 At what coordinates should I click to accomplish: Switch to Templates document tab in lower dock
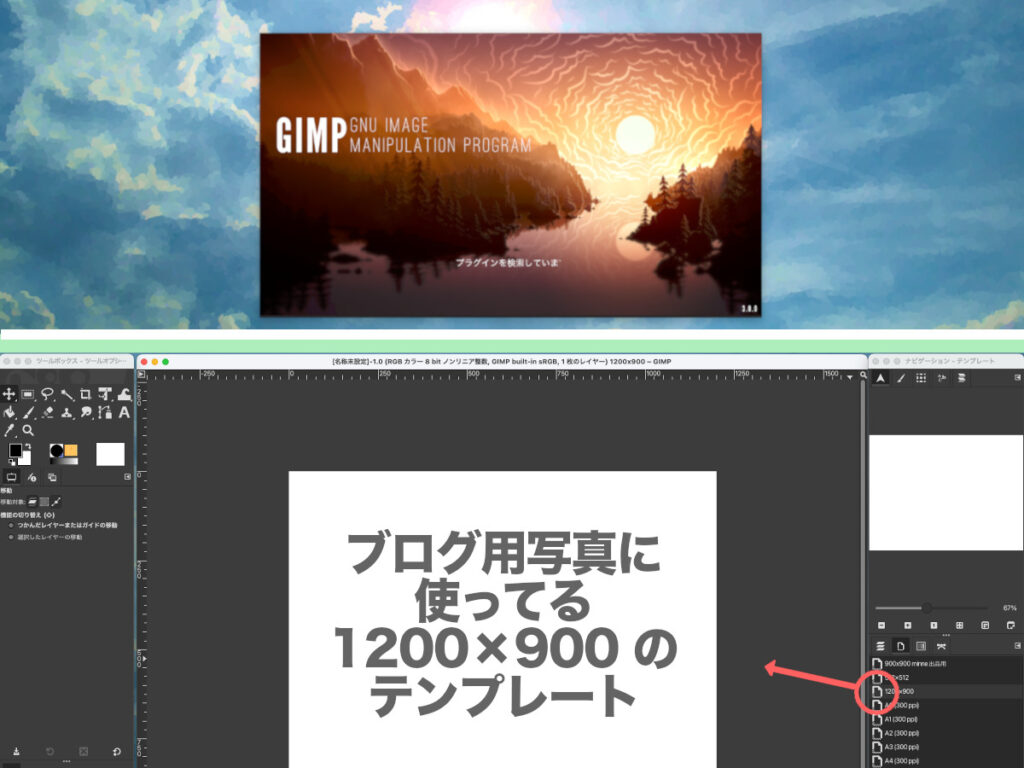(x=901, y=646)
